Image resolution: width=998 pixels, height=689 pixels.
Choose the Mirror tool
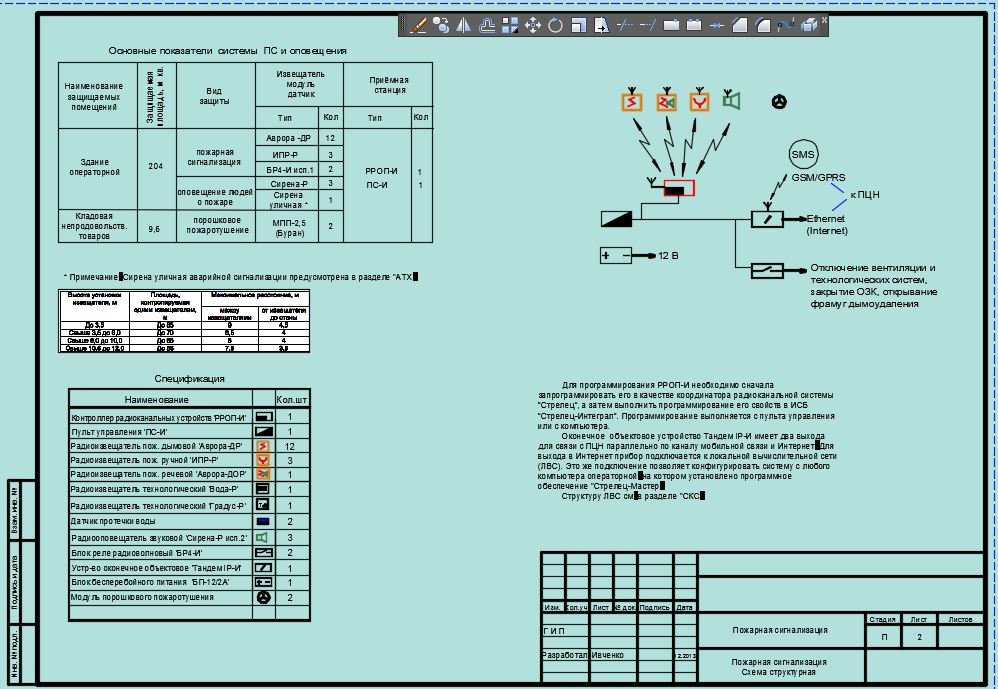pos(464,26)
